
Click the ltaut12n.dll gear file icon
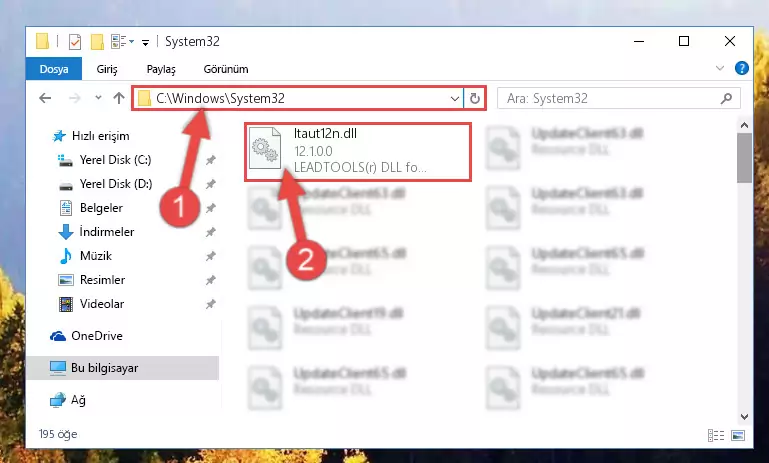(265, 148)
